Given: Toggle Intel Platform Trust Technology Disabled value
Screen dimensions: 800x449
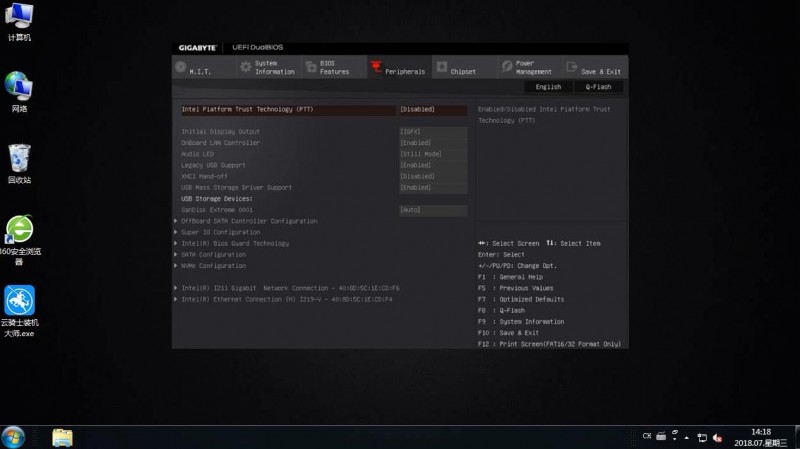Looking at the screenshot, I should (x=433, y=109).
